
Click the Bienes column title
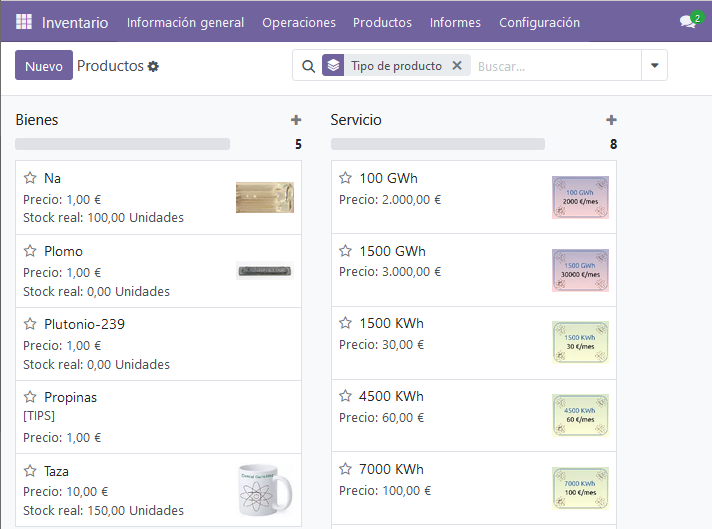coord(37,120)
